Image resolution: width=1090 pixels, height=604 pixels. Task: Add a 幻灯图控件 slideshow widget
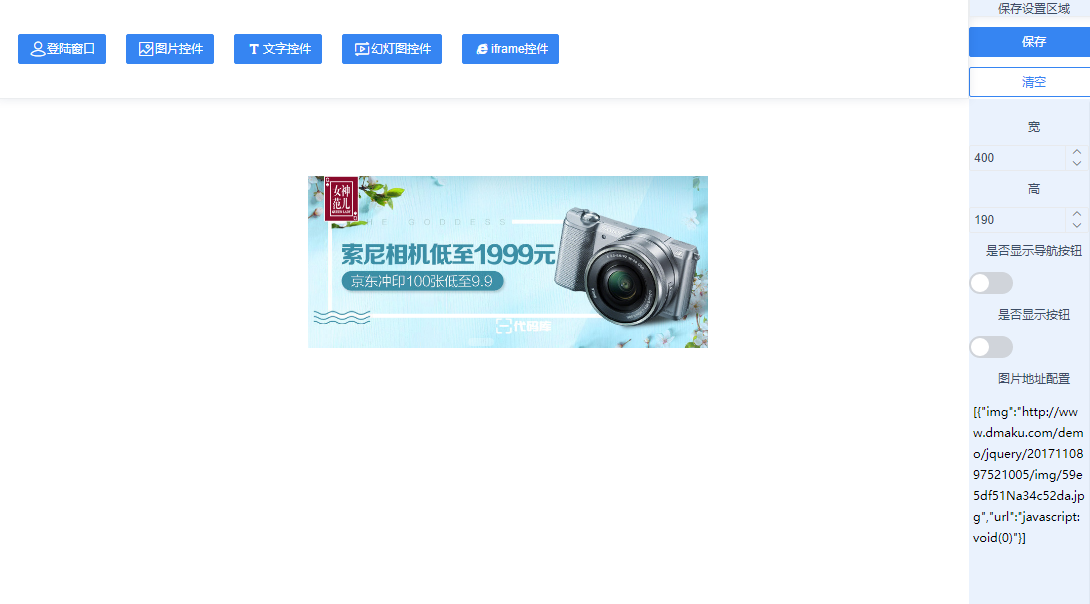[392, 49]
